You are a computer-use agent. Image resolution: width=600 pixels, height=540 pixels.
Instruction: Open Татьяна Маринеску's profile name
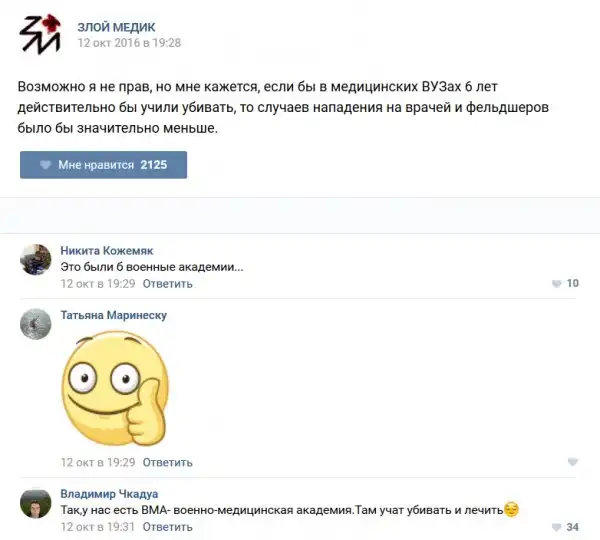coord(114,315)
